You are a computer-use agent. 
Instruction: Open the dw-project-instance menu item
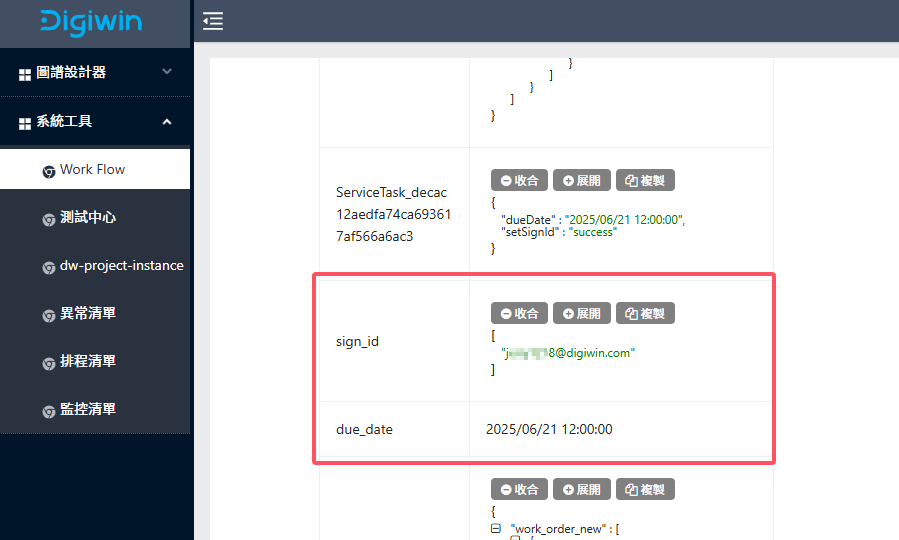pos(121,266)
